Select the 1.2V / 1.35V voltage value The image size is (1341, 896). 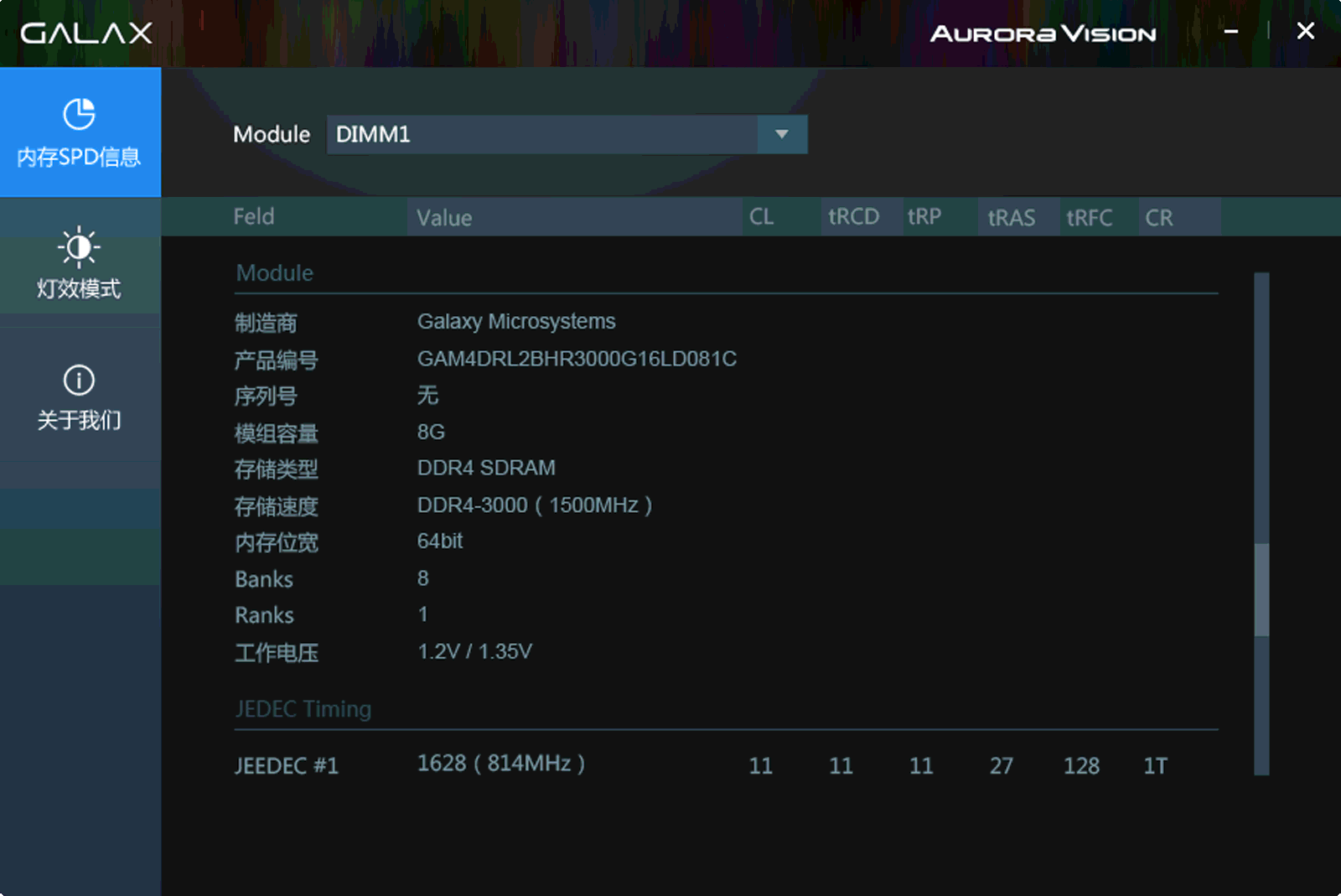474,651
